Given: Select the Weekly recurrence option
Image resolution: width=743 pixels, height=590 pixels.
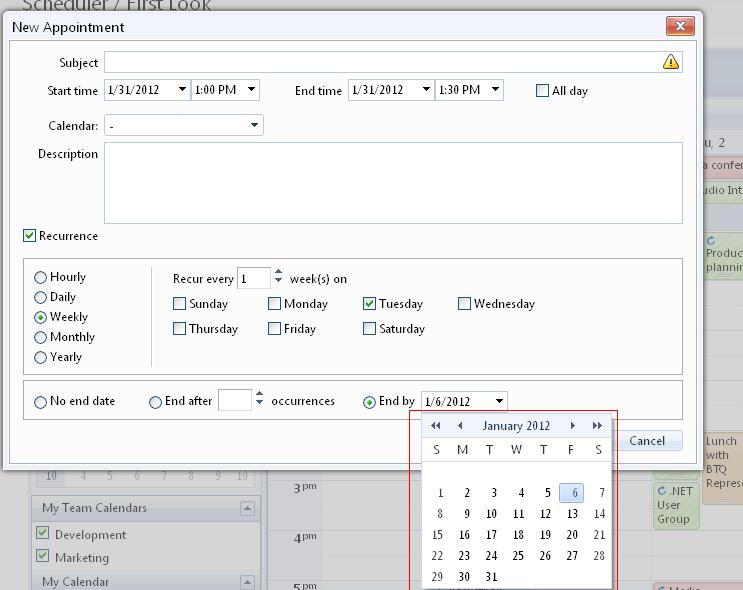Looking at the screenshot, I should tap(40, 317).
